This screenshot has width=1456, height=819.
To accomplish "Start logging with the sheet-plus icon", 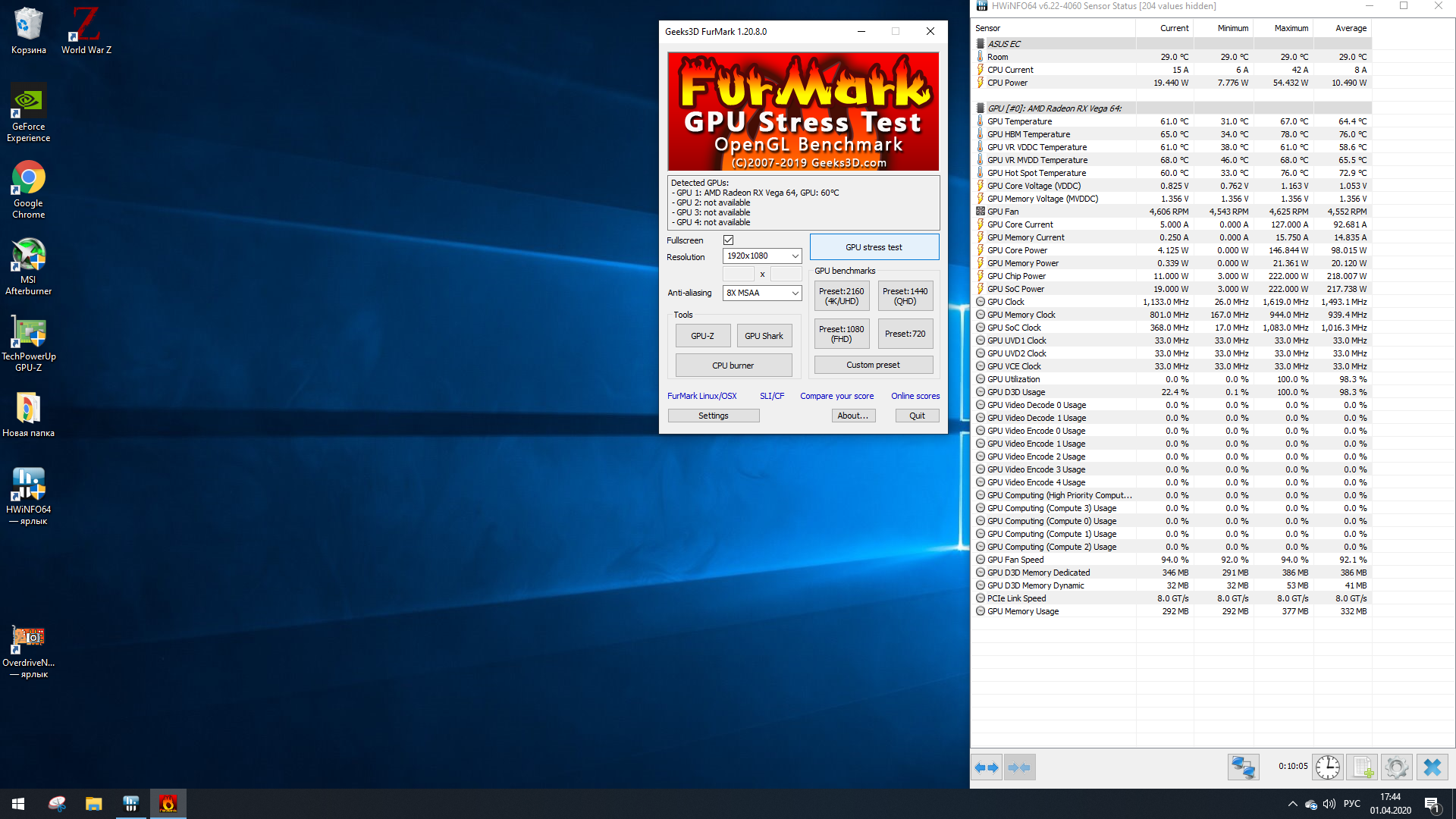I will [1362, 767].
